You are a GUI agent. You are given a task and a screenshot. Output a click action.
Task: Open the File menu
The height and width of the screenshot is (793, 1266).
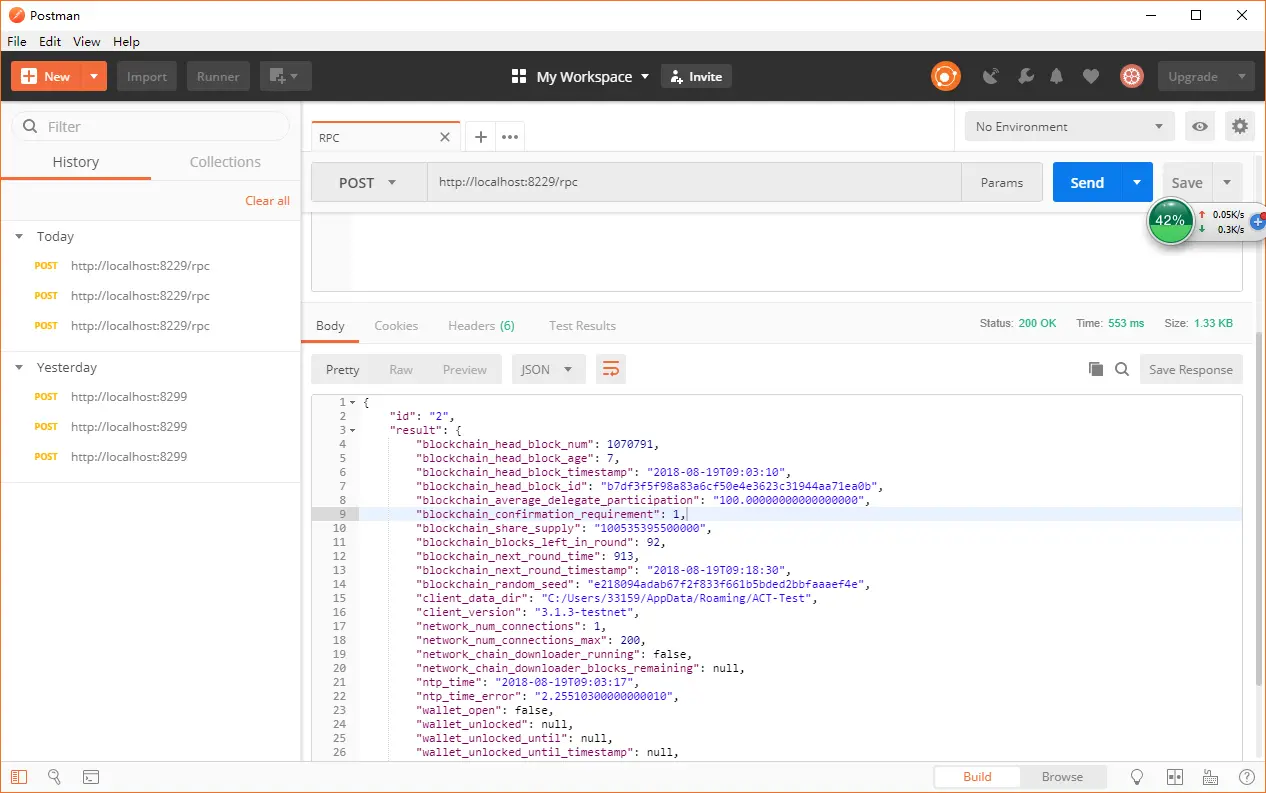click(16, 41)
